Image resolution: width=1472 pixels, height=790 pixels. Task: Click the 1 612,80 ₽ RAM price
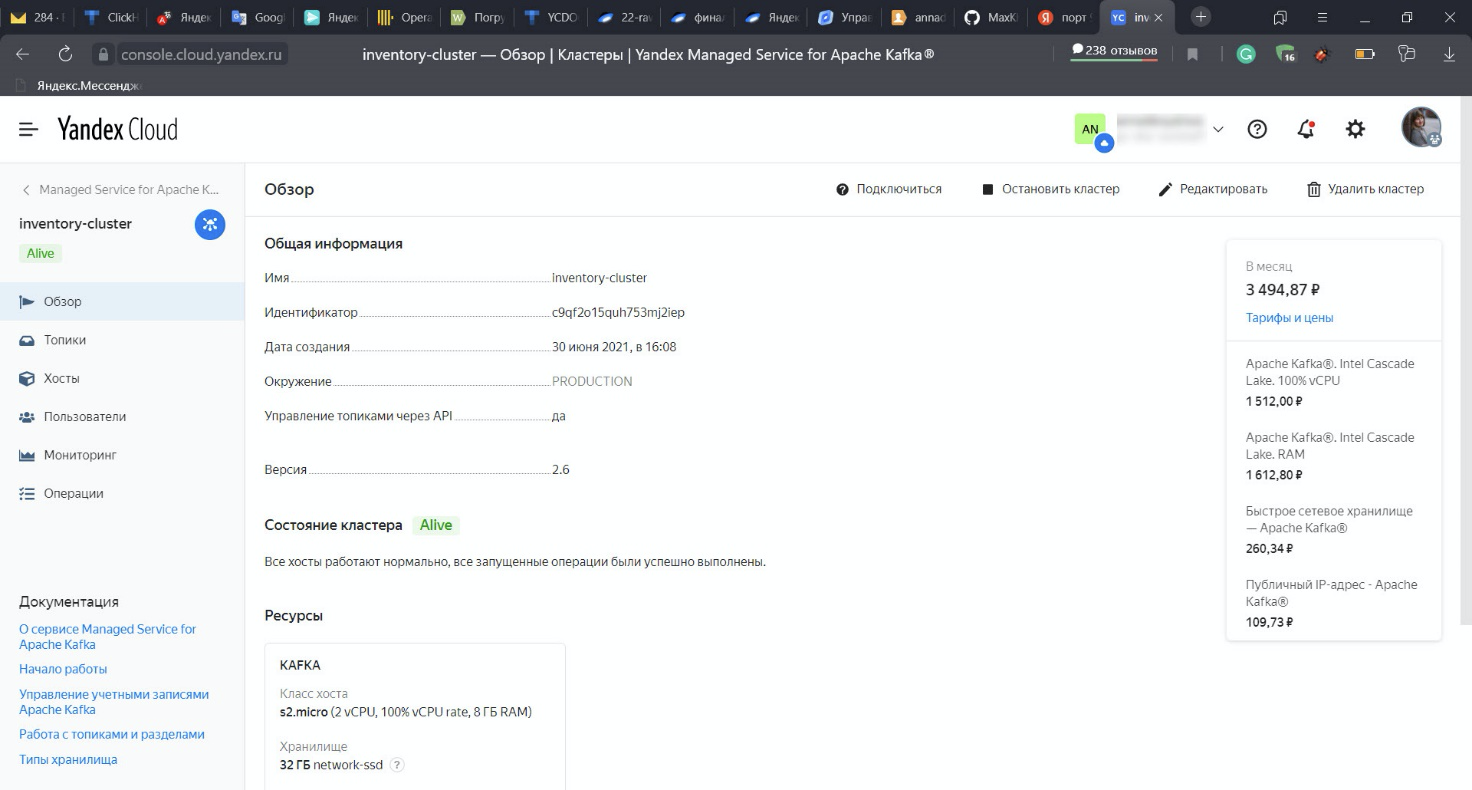click(1274, 475)
